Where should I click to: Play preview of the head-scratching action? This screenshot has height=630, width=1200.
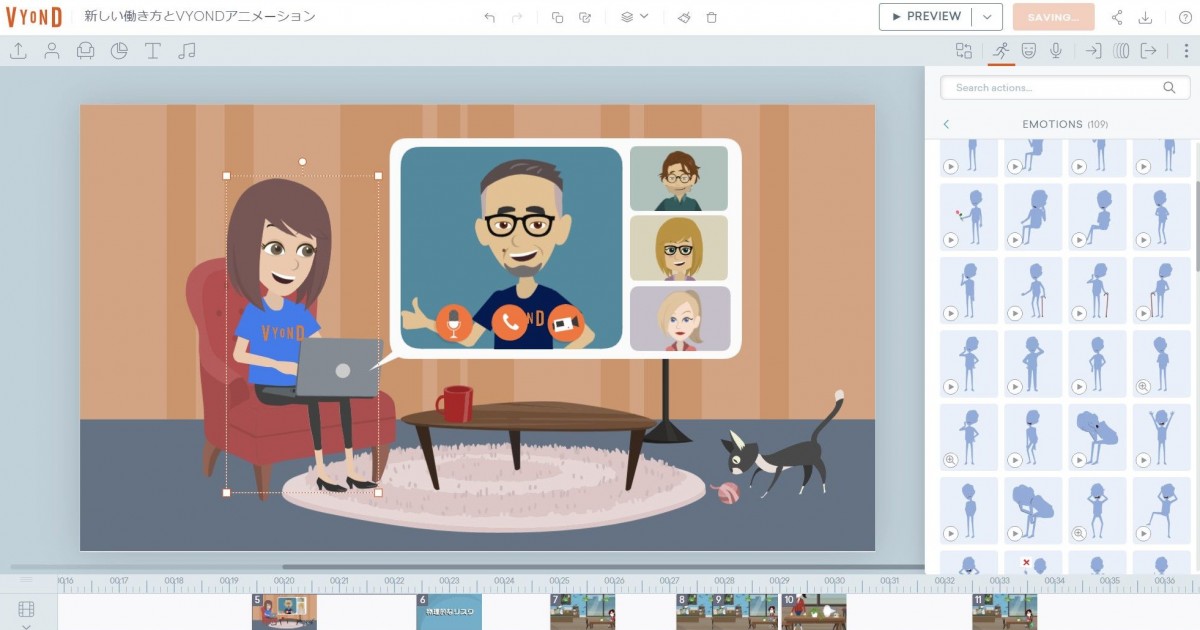tap(1015, 387)
